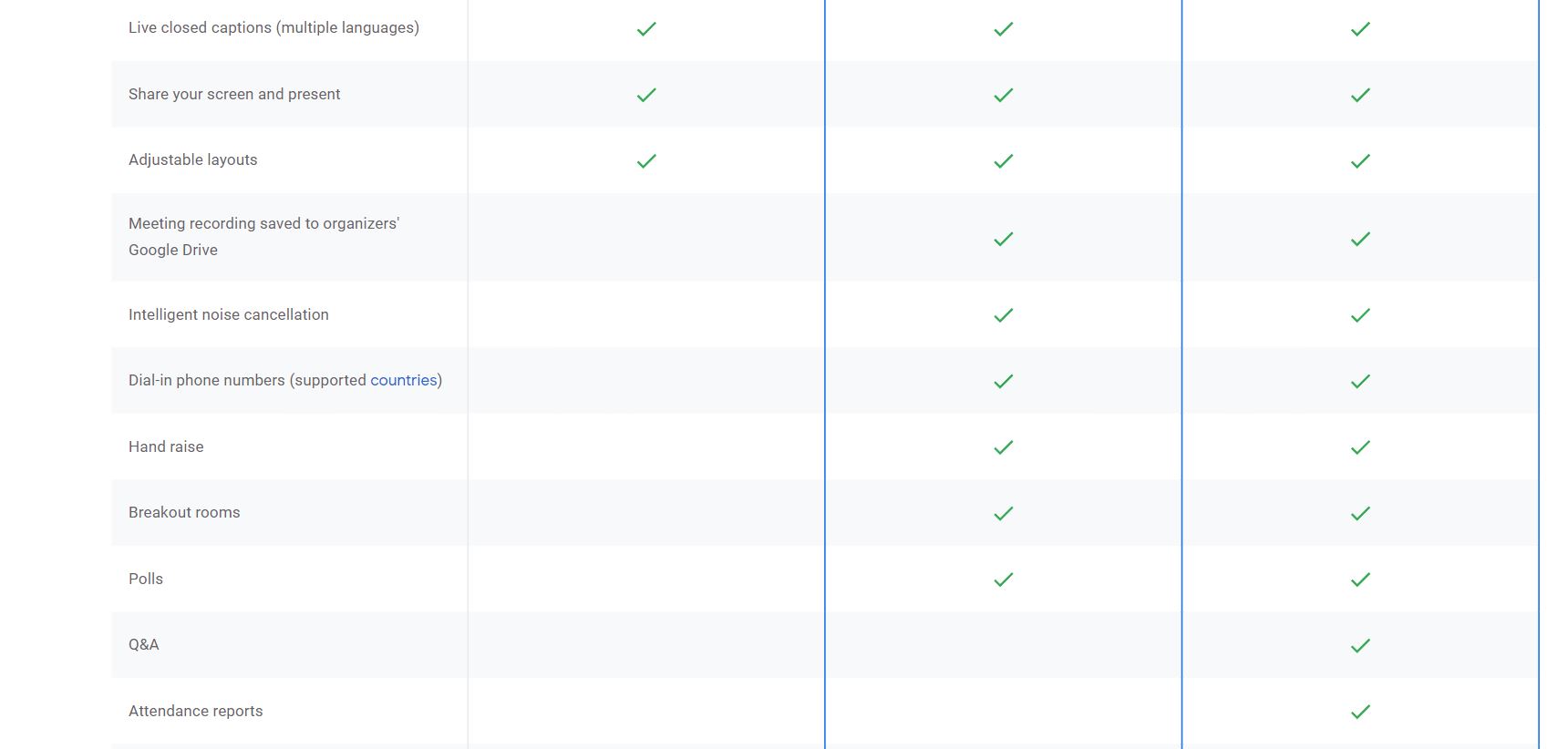Click last column checkmark for Meeting recording
The height and width of the screenshot is (749, 1568).
coord(1360,239)
